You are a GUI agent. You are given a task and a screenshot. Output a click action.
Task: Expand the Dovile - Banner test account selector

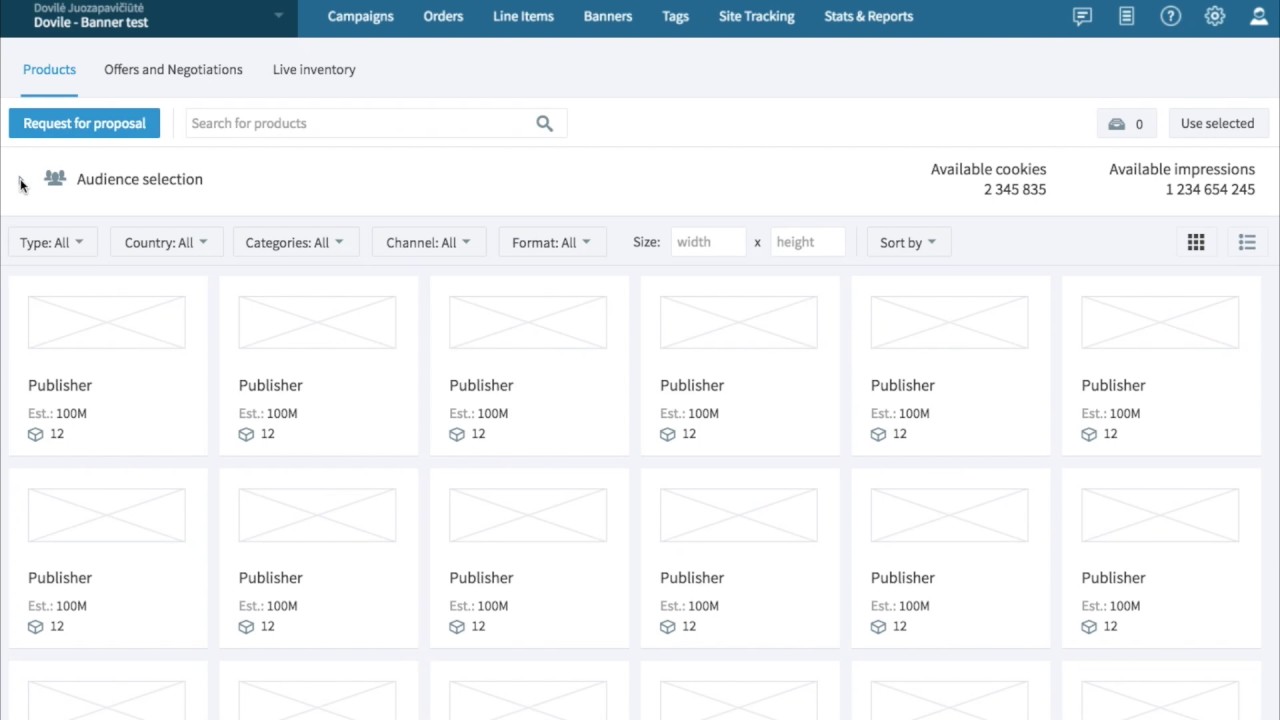coord(278,16)
